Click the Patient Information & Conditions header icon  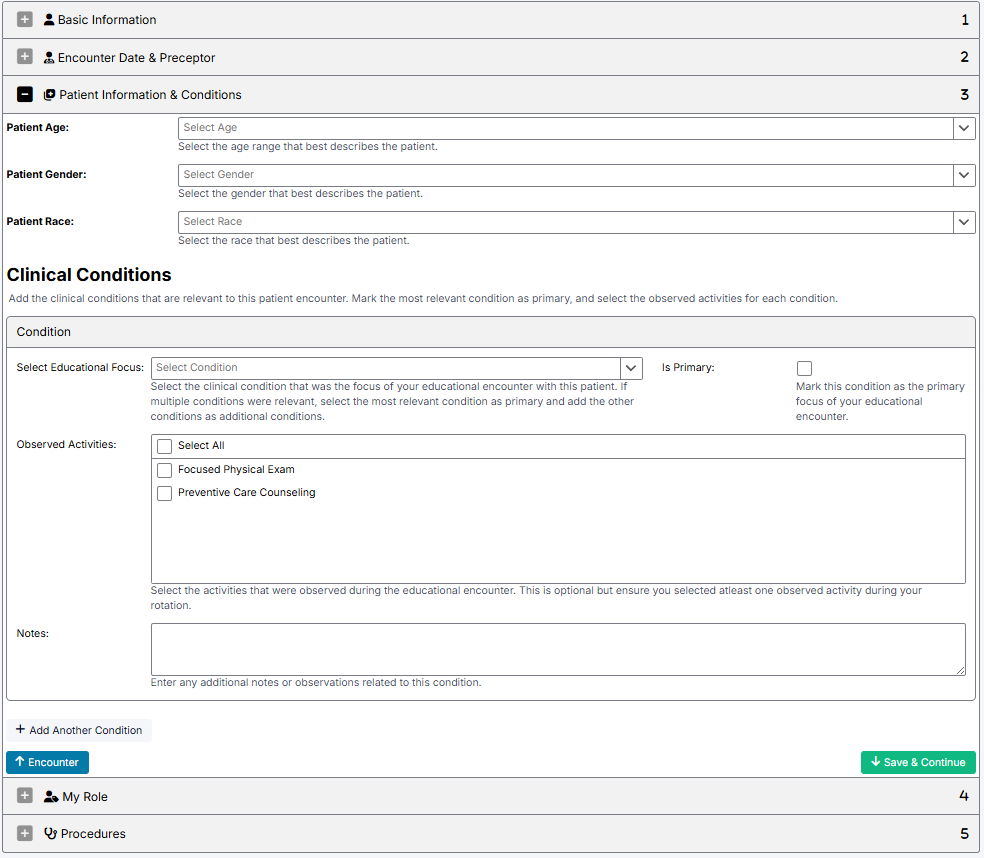(50, 95)
